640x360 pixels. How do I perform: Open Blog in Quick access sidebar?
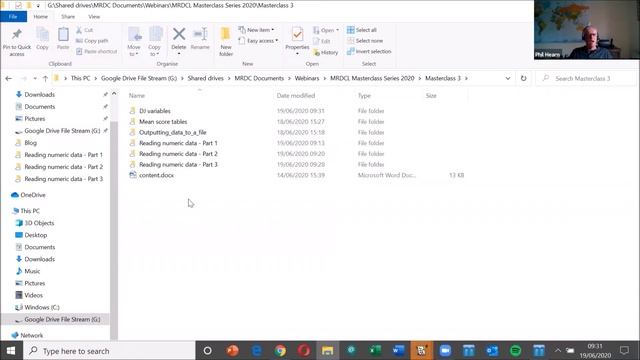(30, 142)
